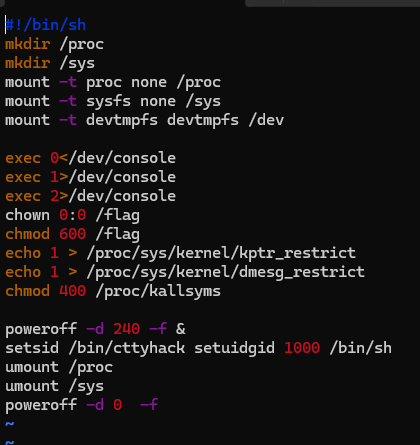Click the 'chown 0:0 /flag' line

coord(73,215)
